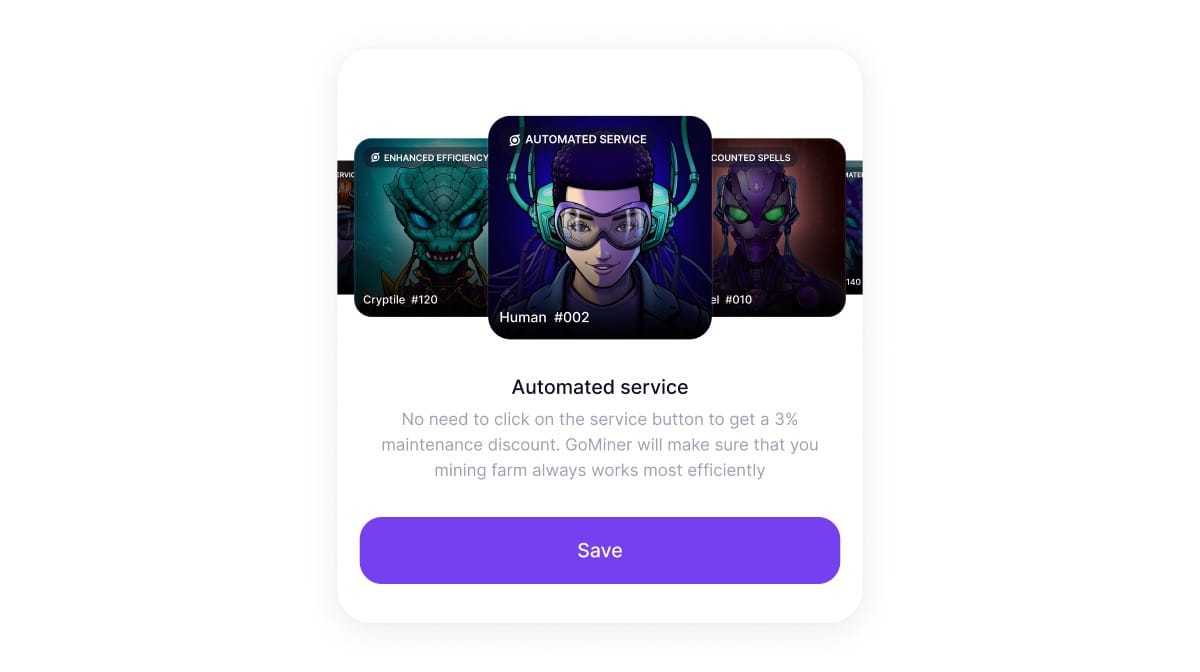Image resolution: width=1200 pixels, height=672 pixels.
Task: Click the DISCOUNTED SPELLS badge label
Action: click(751, 158)
